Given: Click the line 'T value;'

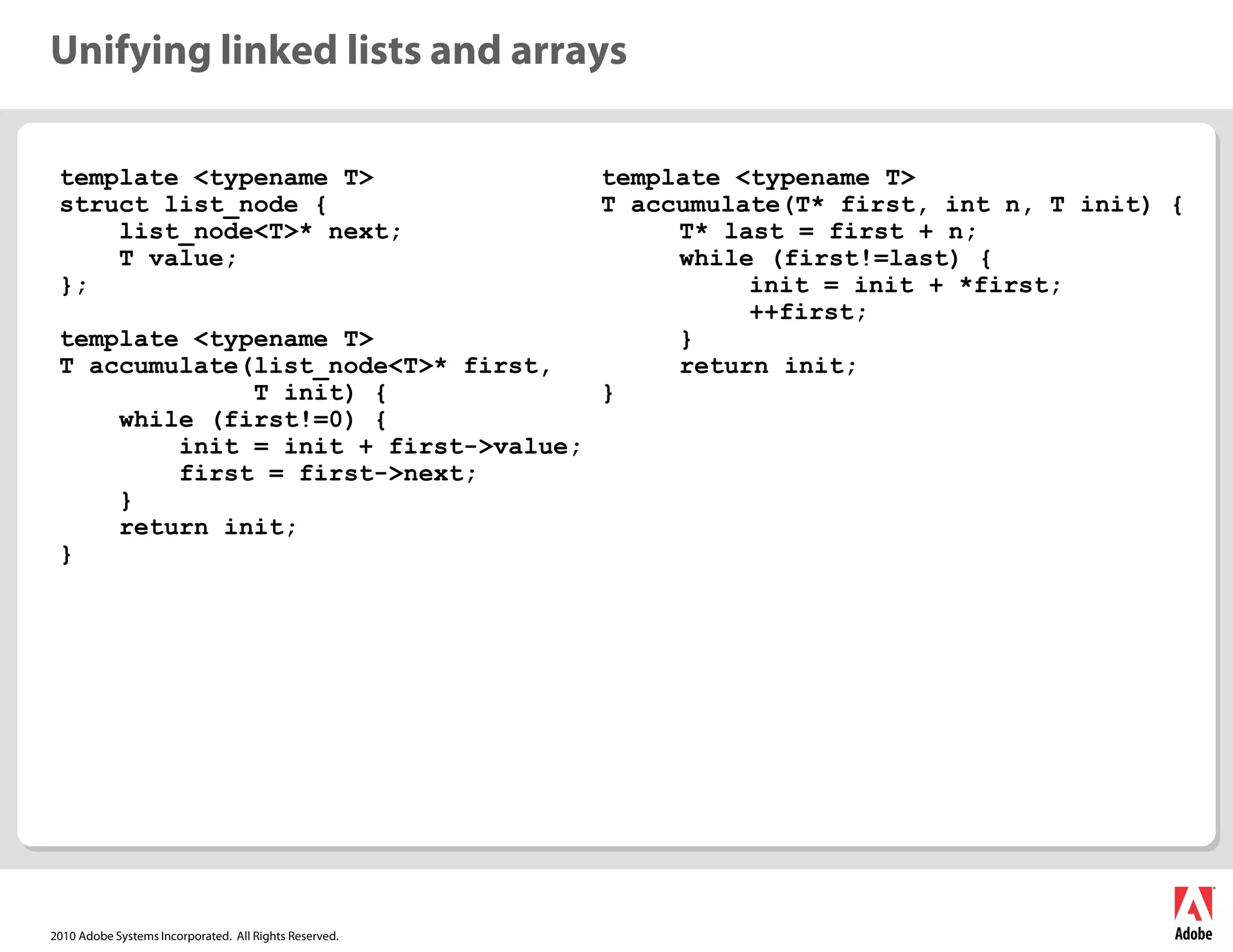Looking at the screenshot, I should 178,259.
